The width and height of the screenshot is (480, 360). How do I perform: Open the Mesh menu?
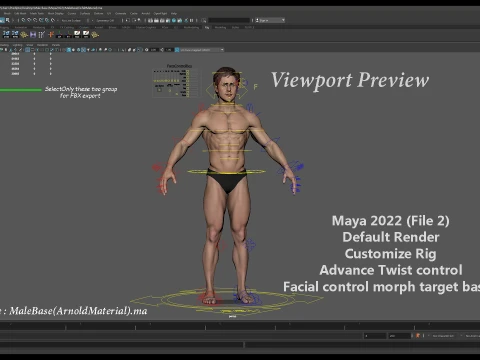point(7,13)
